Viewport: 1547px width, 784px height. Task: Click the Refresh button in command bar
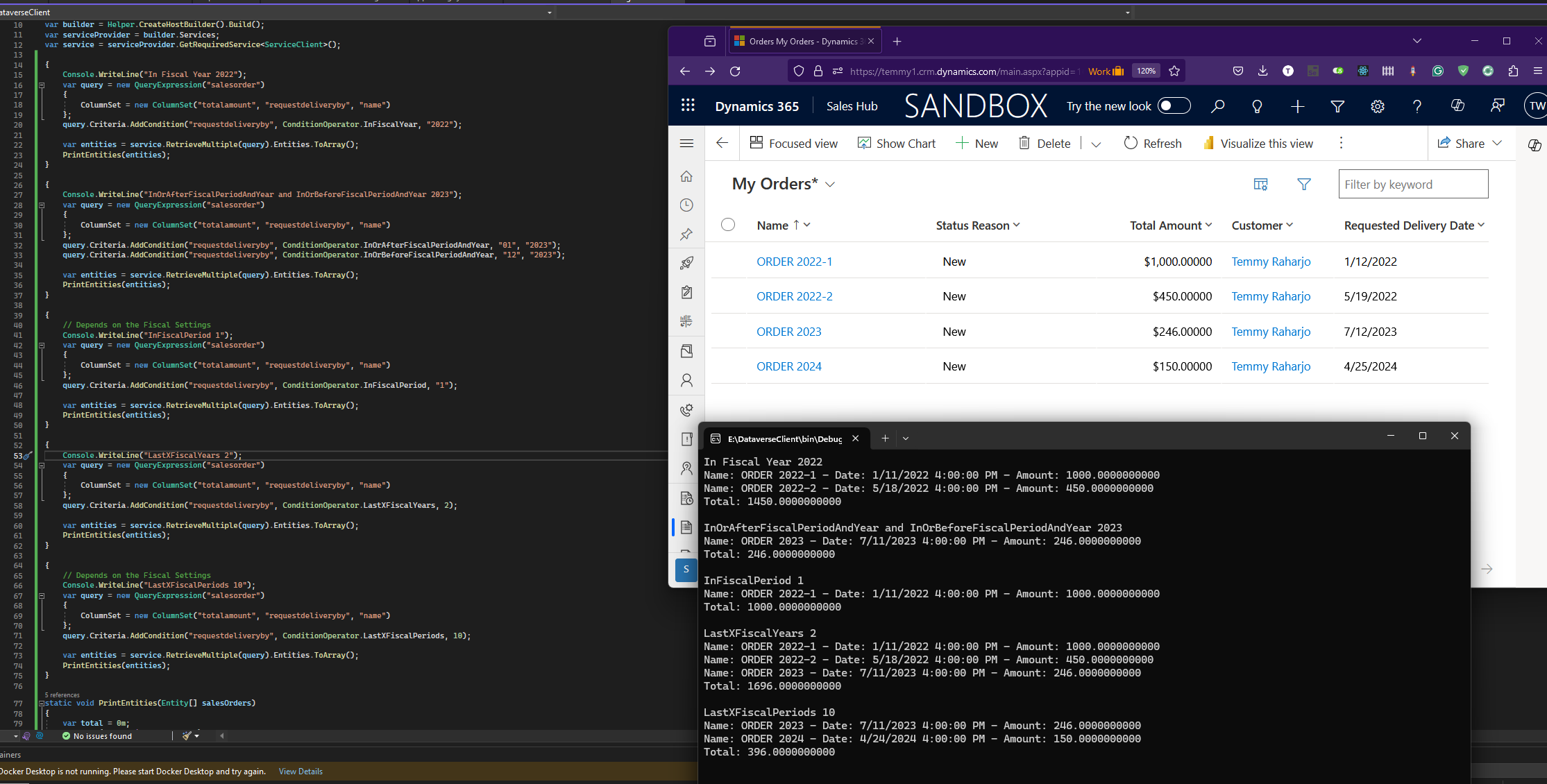point(1153,143)
